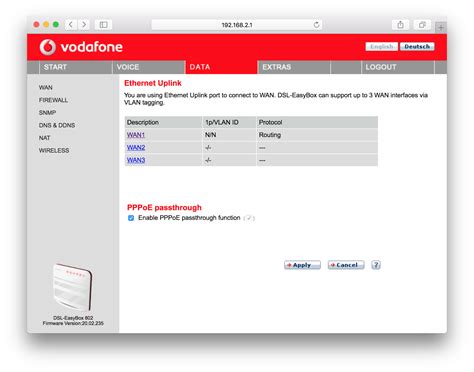
Task: Open the WAN1 interface link
Action: click(x=136, y=135)
